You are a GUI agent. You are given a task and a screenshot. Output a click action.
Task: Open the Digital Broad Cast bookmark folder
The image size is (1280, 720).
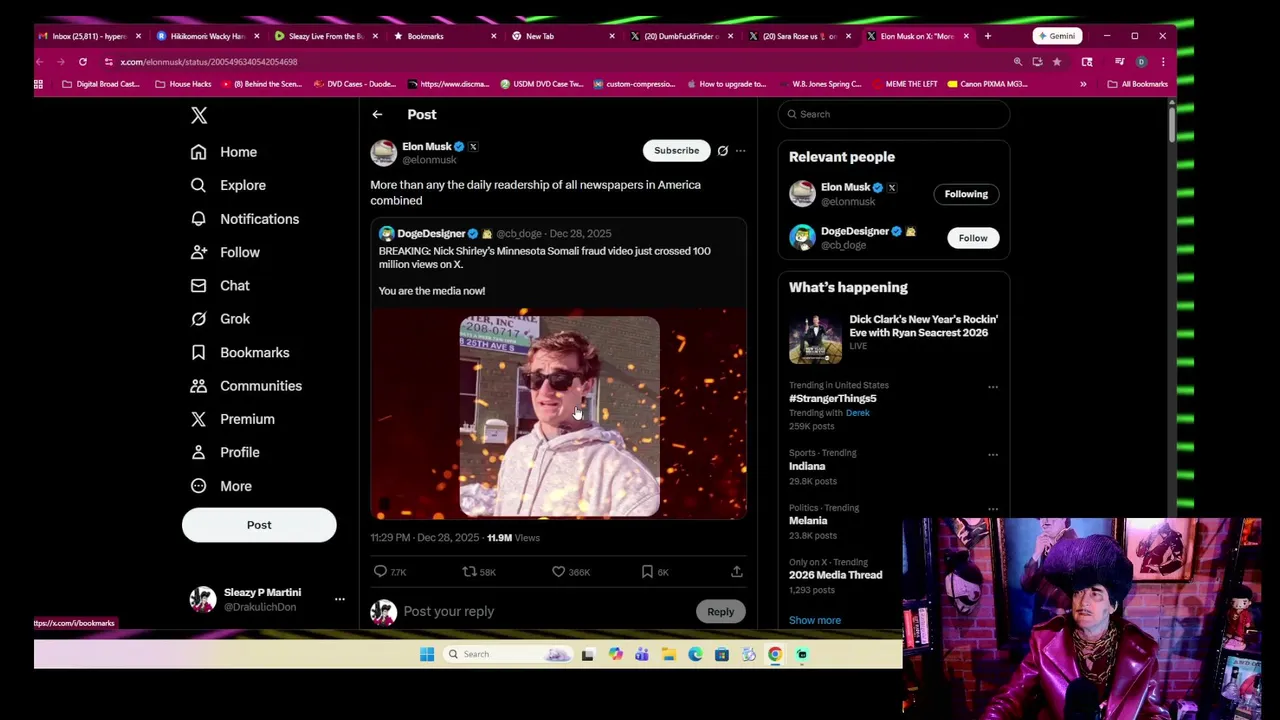click(x=100, y=84)
